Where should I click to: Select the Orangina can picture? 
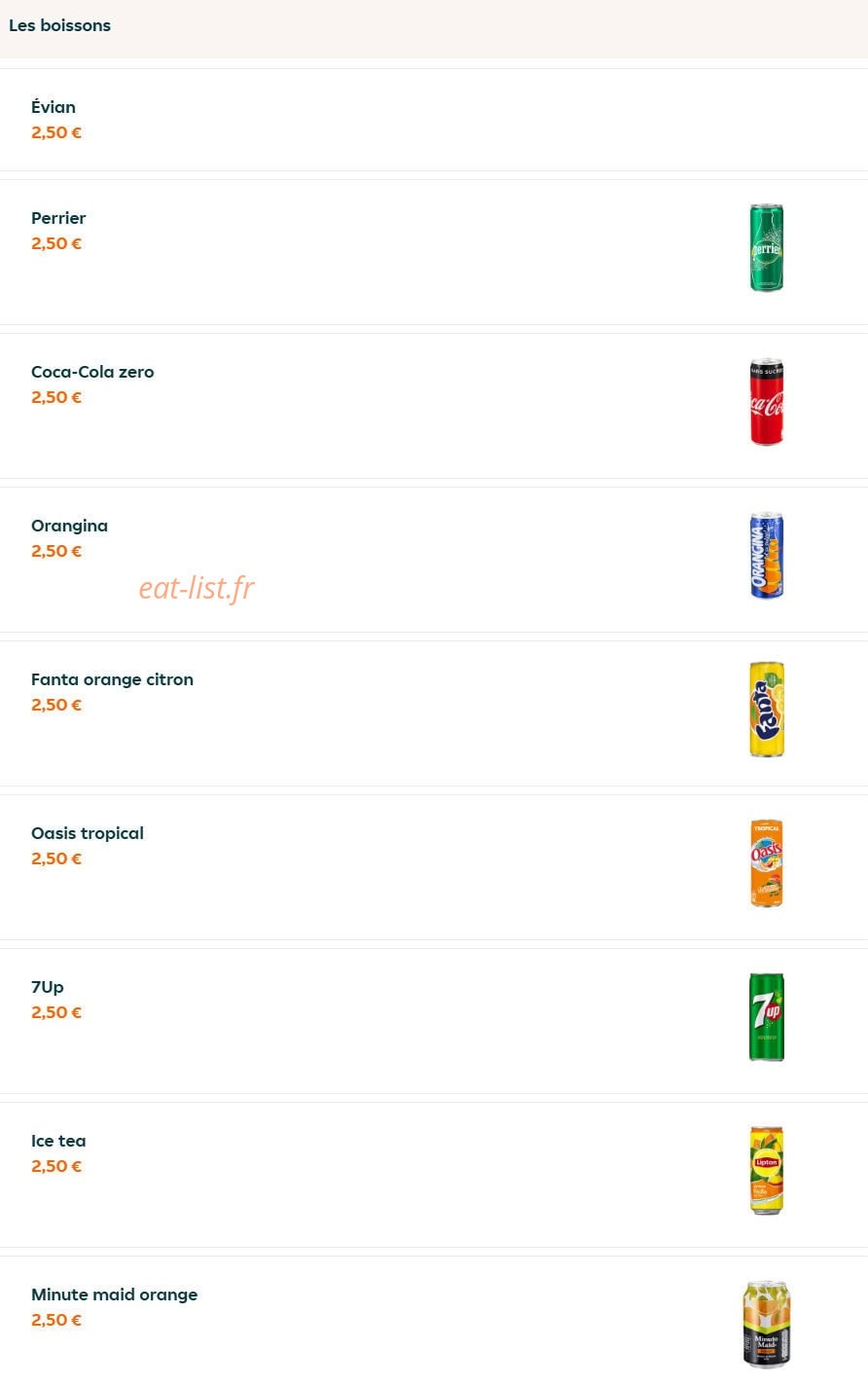coord(767,555)
